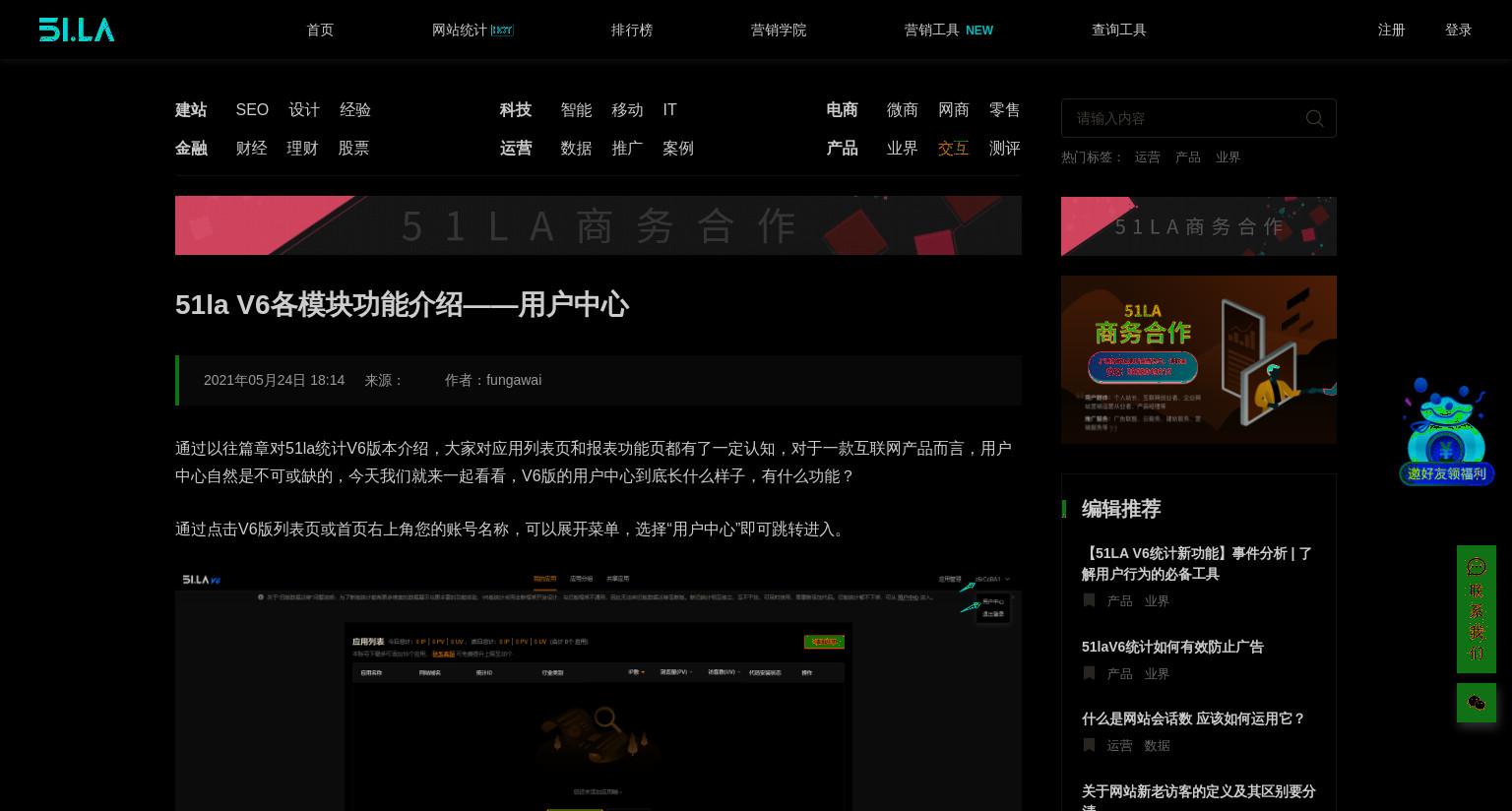
Task: Click hot tag 产品 below search
Action: [1187, 156]
